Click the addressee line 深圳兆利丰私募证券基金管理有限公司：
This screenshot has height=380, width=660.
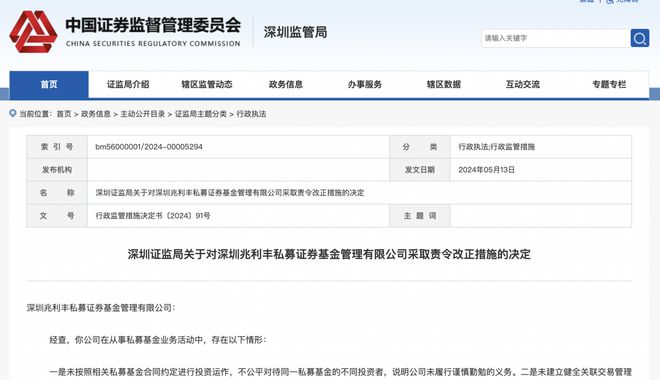pyautogui.click(x=101, y=308)
